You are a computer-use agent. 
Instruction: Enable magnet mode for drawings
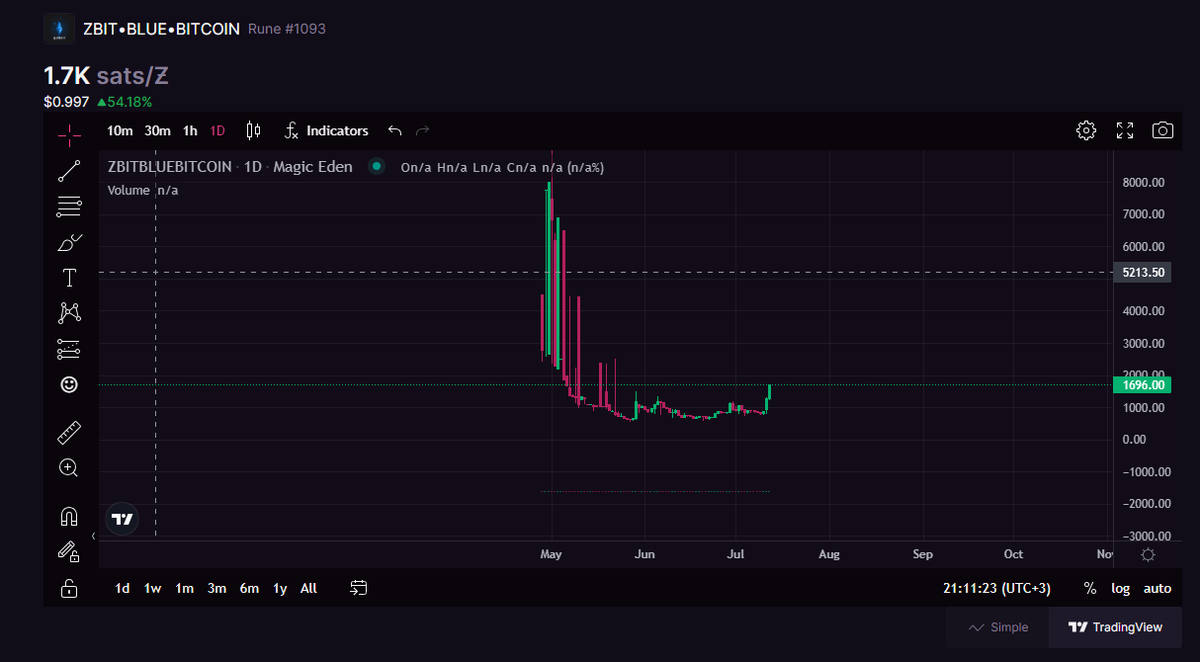(x=69, y=514)
